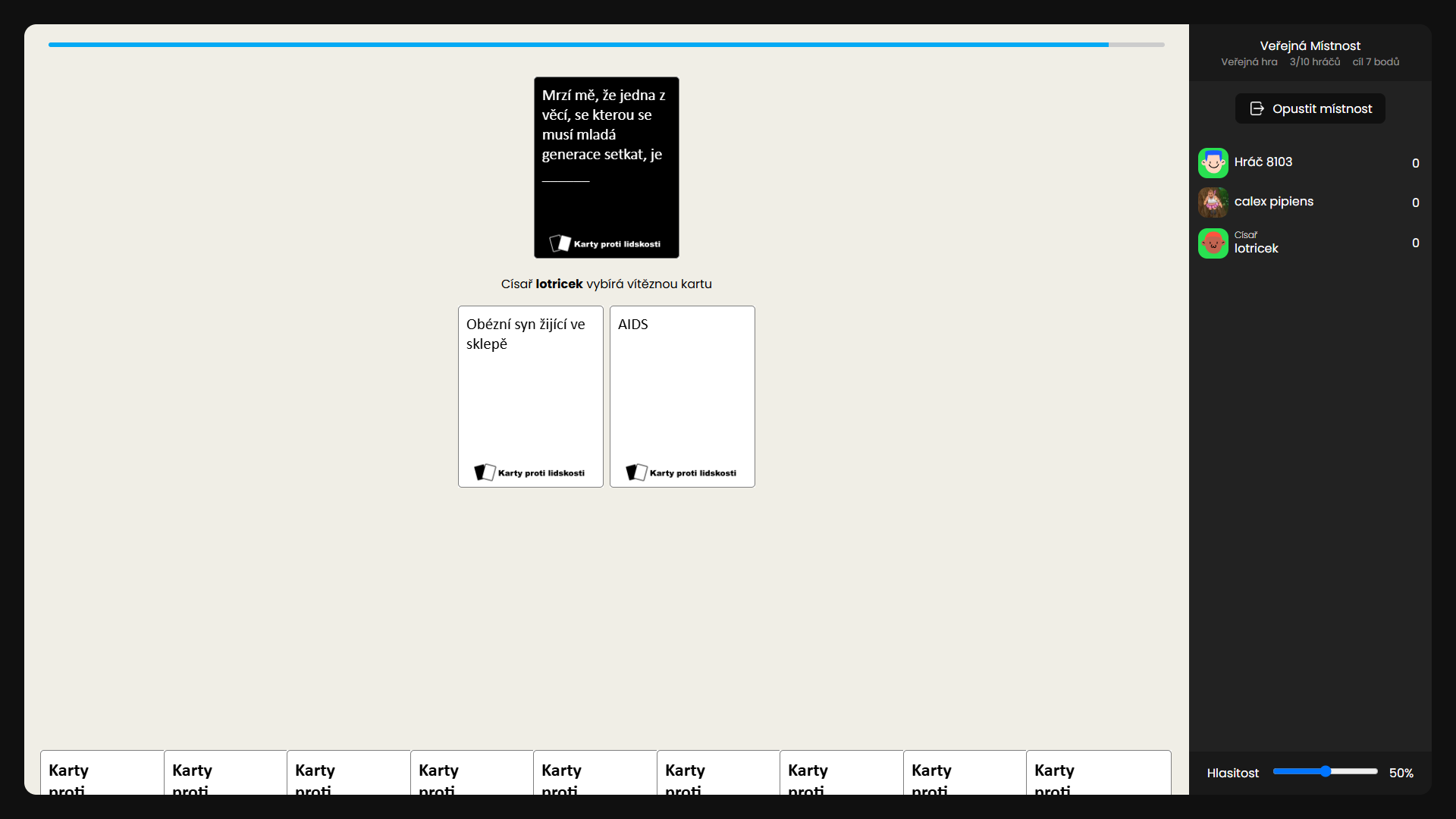The height and width of the screenshot is (819, 1456).
Task: Click lotricek red avatar icon
Action: (1213, 243)
